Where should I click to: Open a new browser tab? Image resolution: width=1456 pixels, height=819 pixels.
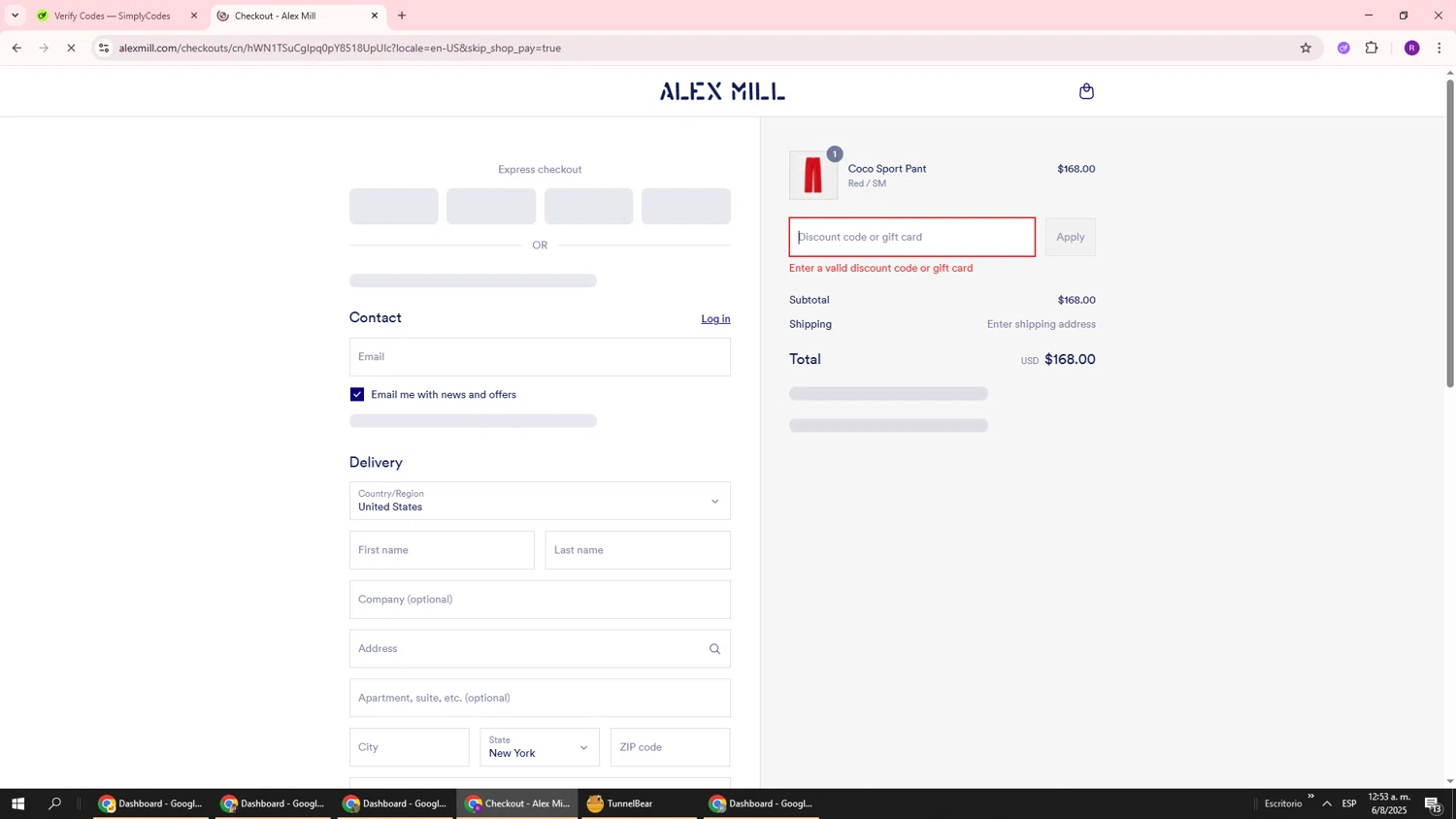tap(402, 16)
